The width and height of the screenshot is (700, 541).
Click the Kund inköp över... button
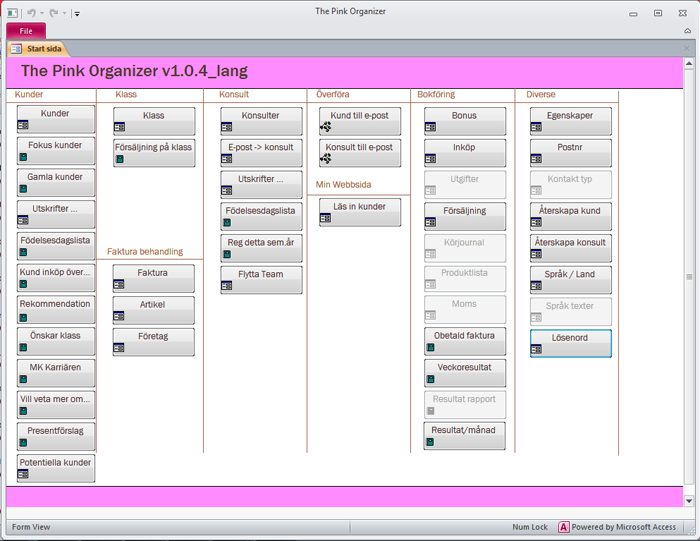coord(56,278)
